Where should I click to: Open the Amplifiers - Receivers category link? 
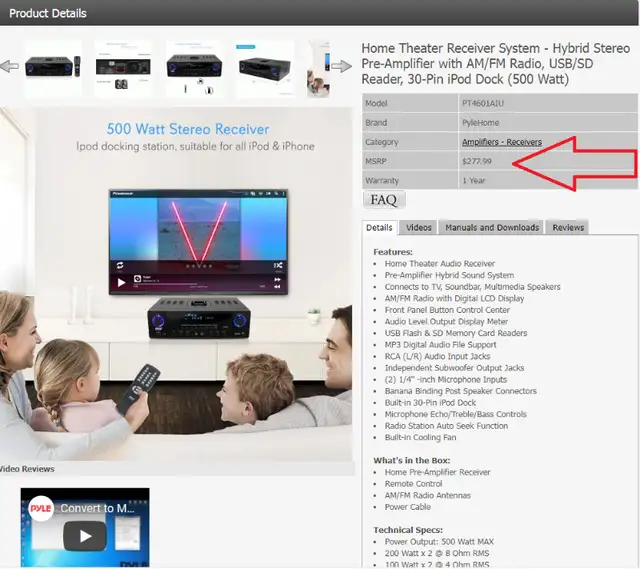(502, 142)
